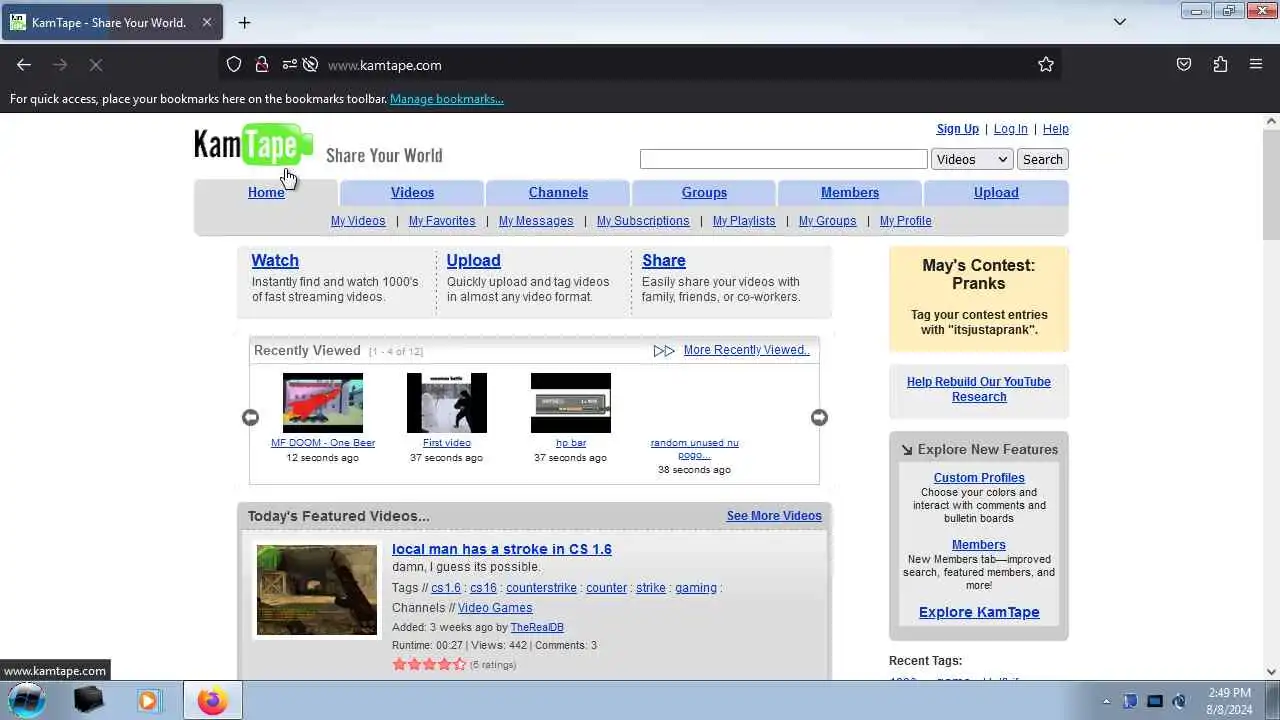The image size is (1280, 720).
Task: Open the local man CS 1.6 thumbnail
Action: tap(317, 590)
